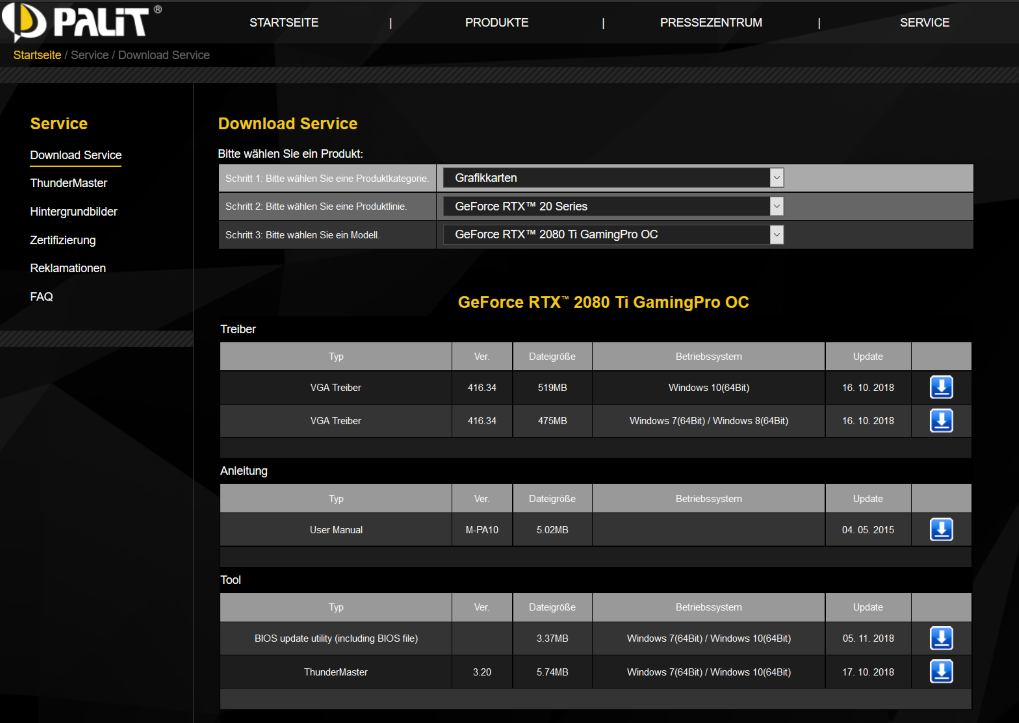Click file size 5.02MB in Anleitung table
The height and width of the screenshot is (723, 1019).
point(552,530)
